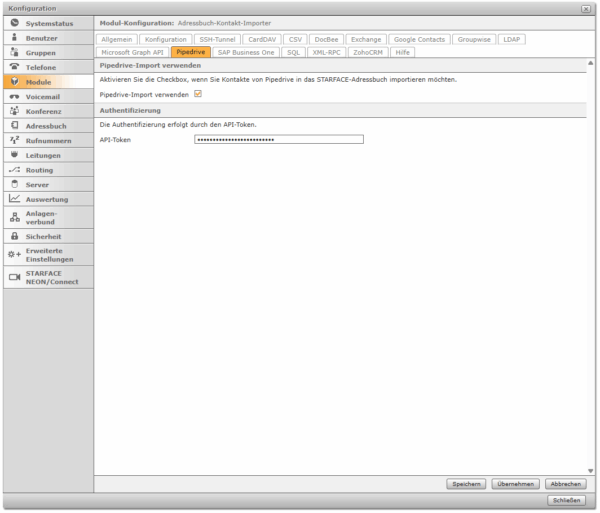Image resolution: width=600 pixels, height=513 pixels.
Task: Click the Sicherheit lock icon
Action: coord(15,236)
